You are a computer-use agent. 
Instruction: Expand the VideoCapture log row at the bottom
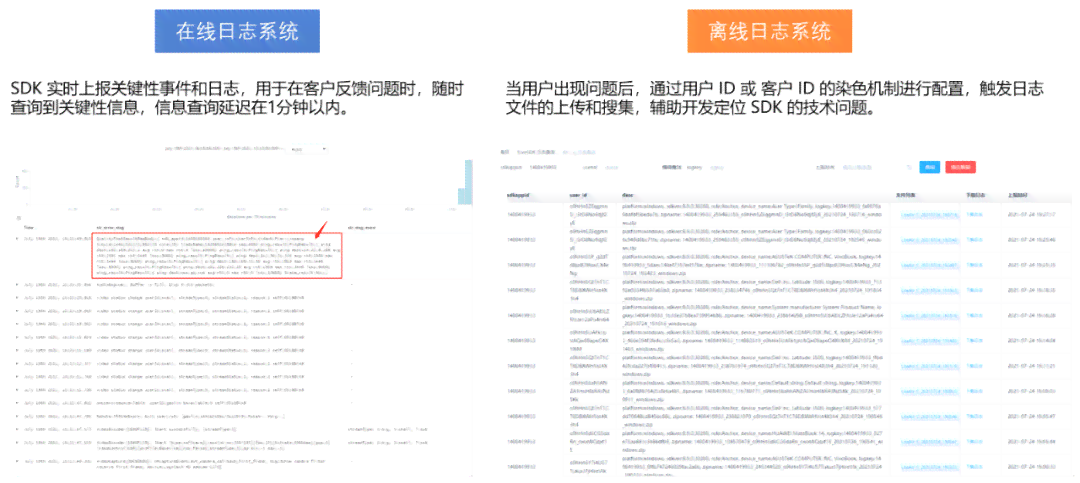pos(18,460)
